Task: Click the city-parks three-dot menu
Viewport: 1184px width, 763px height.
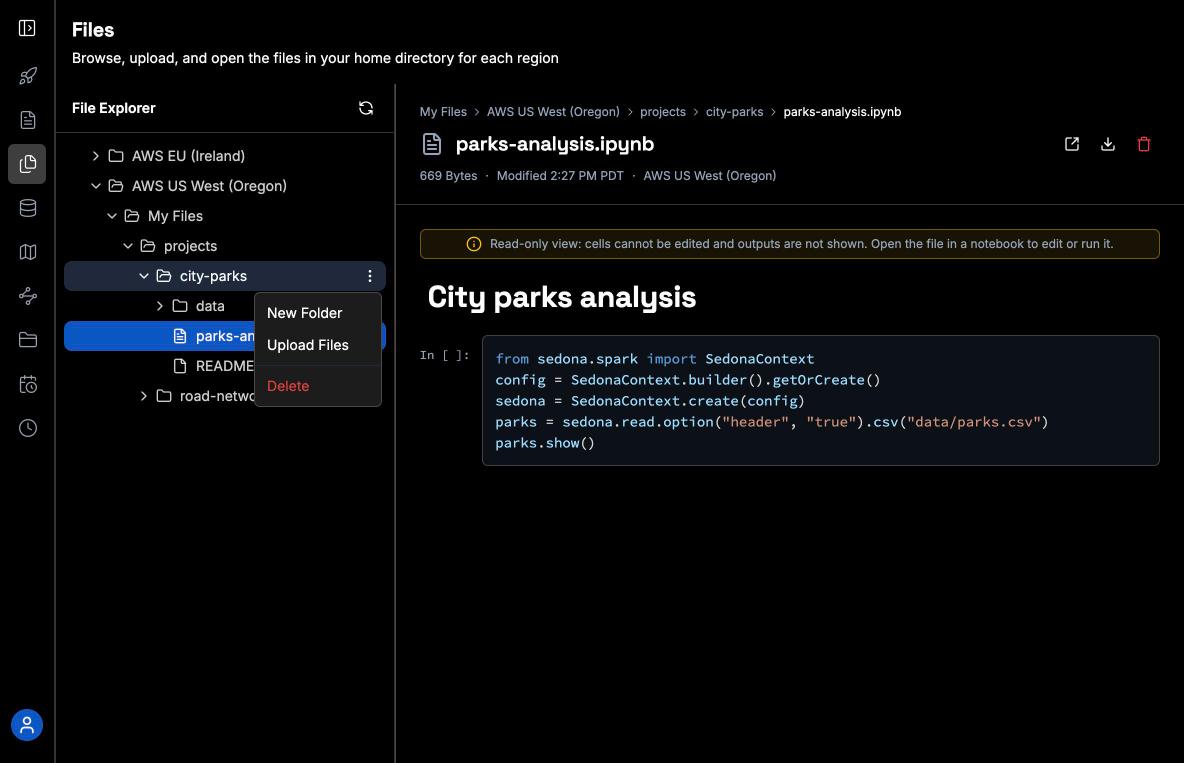Action: point(369,276)
